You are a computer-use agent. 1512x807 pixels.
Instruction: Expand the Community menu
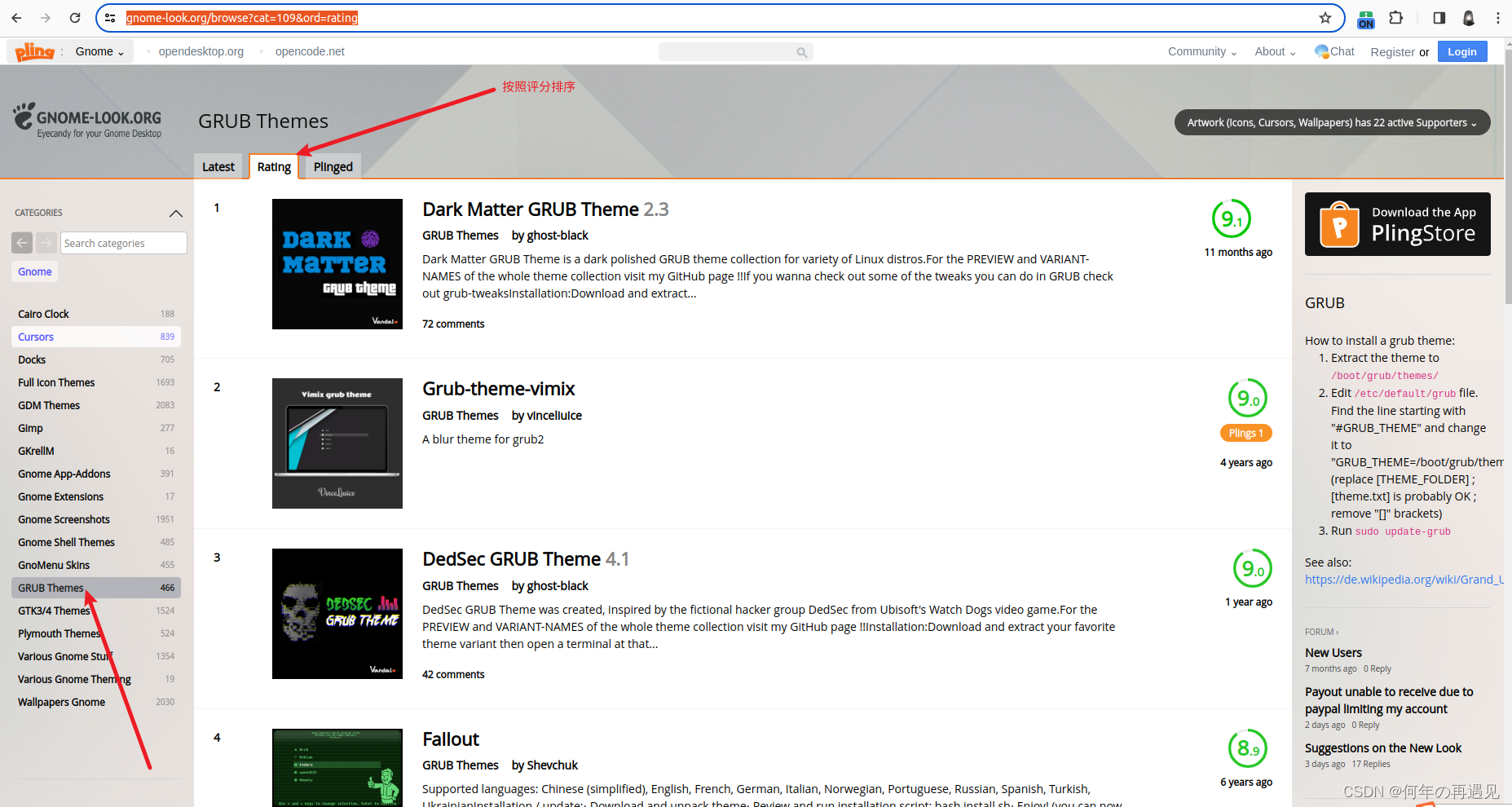pos(1202,51)
